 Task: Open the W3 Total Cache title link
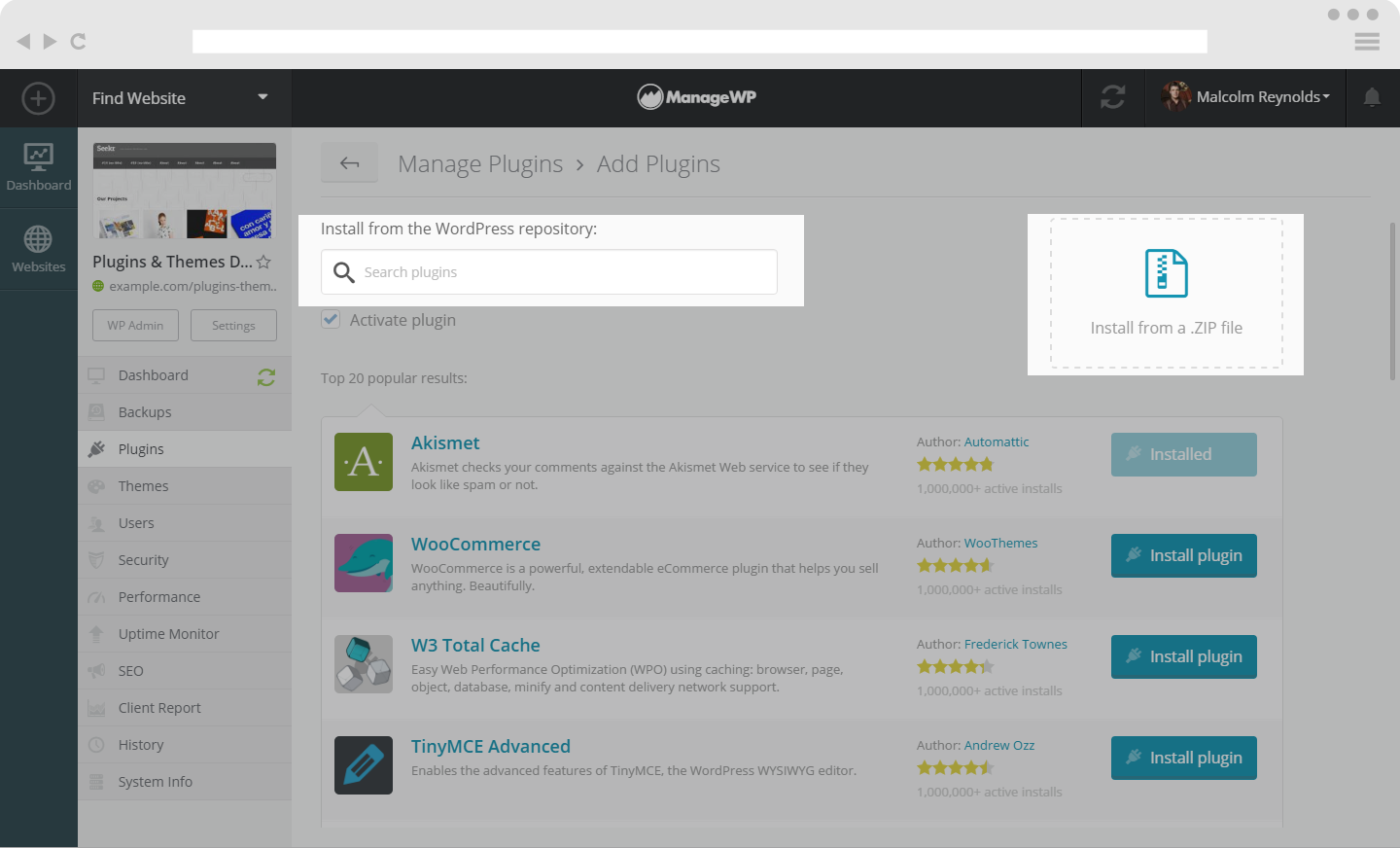tap(475, 646)
